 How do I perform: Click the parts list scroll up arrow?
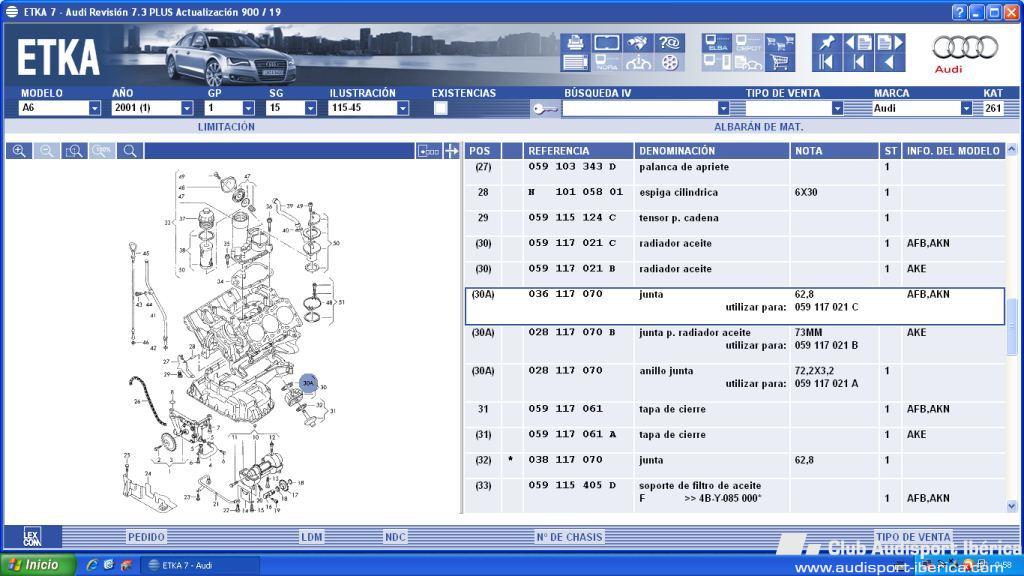click(x=1012, y=150)
